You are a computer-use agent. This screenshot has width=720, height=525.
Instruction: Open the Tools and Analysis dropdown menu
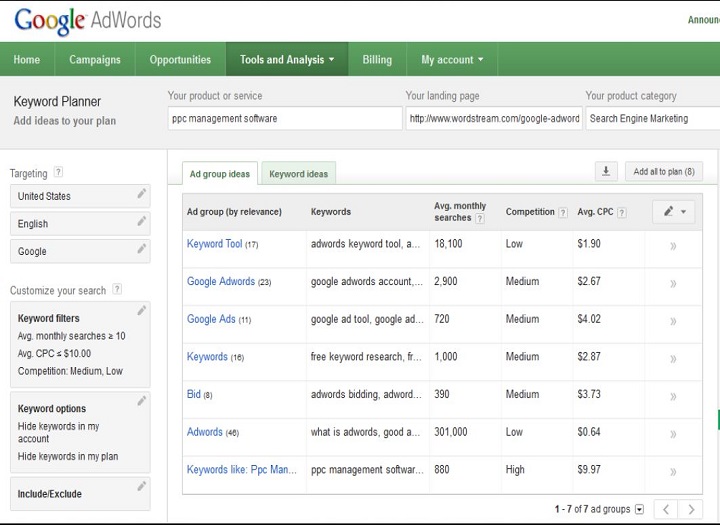[287, 59]
